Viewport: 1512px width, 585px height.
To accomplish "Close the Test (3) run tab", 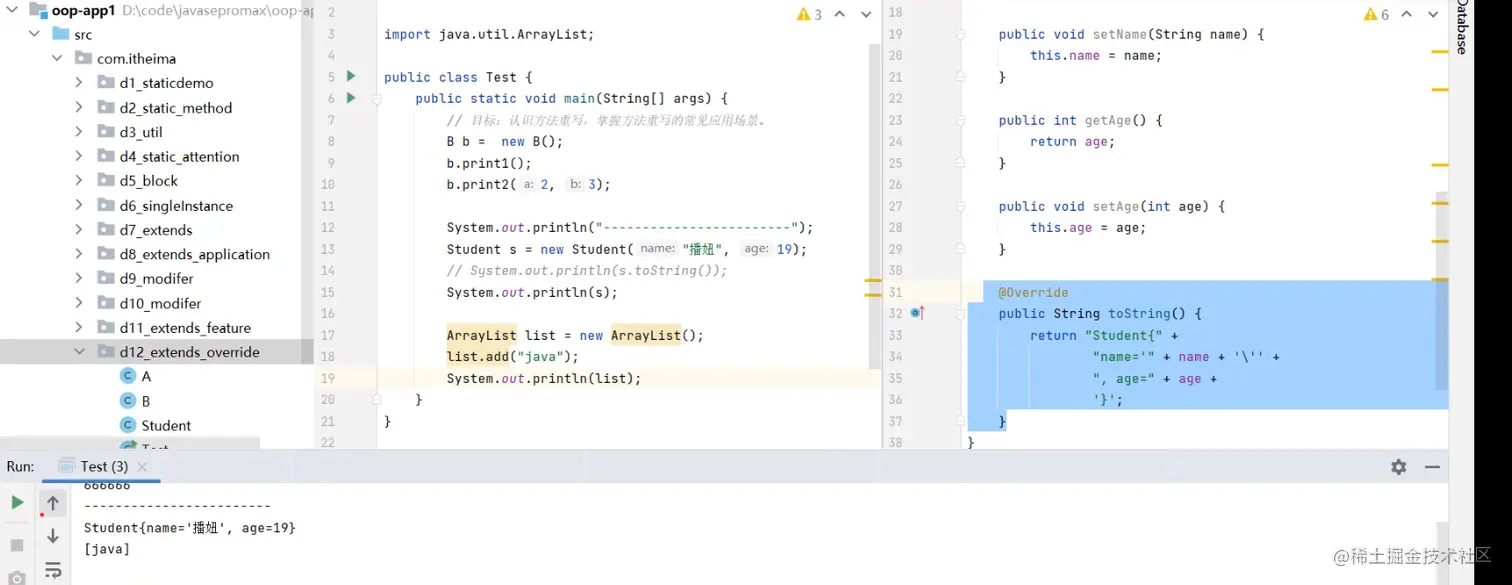I will click(142, 467).
